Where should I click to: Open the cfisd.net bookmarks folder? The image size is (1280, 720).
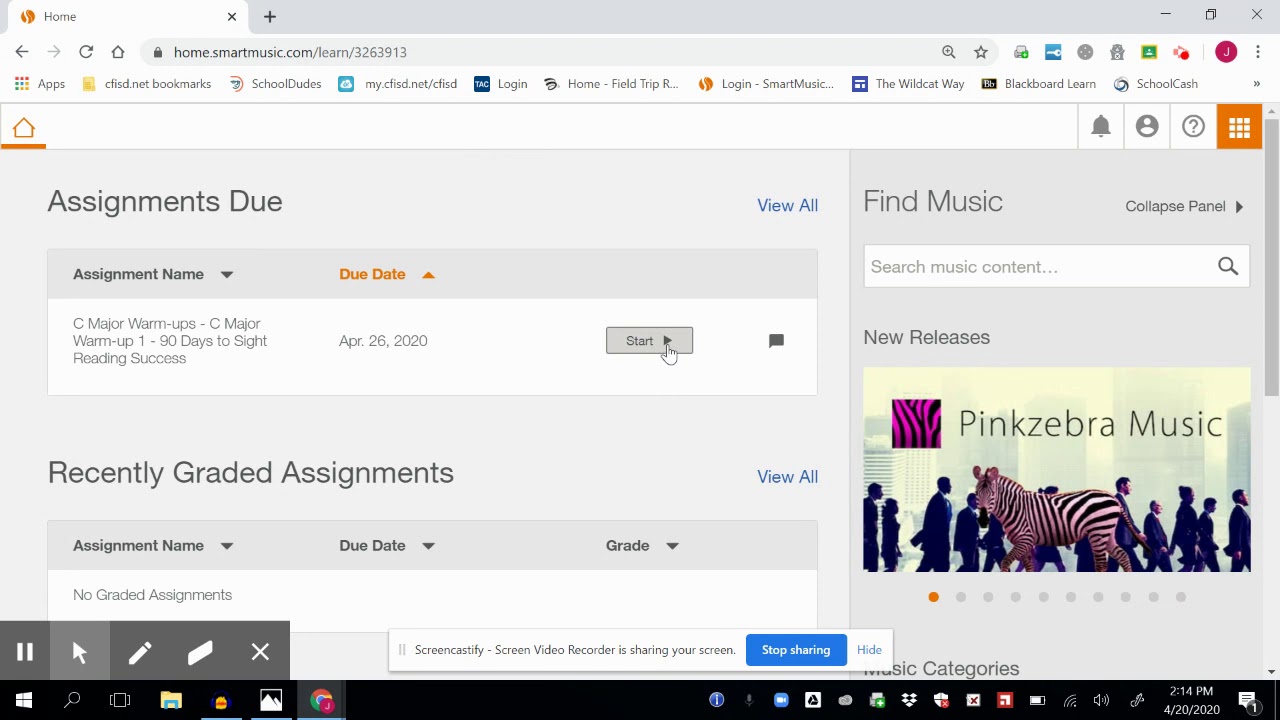[146, 84]
